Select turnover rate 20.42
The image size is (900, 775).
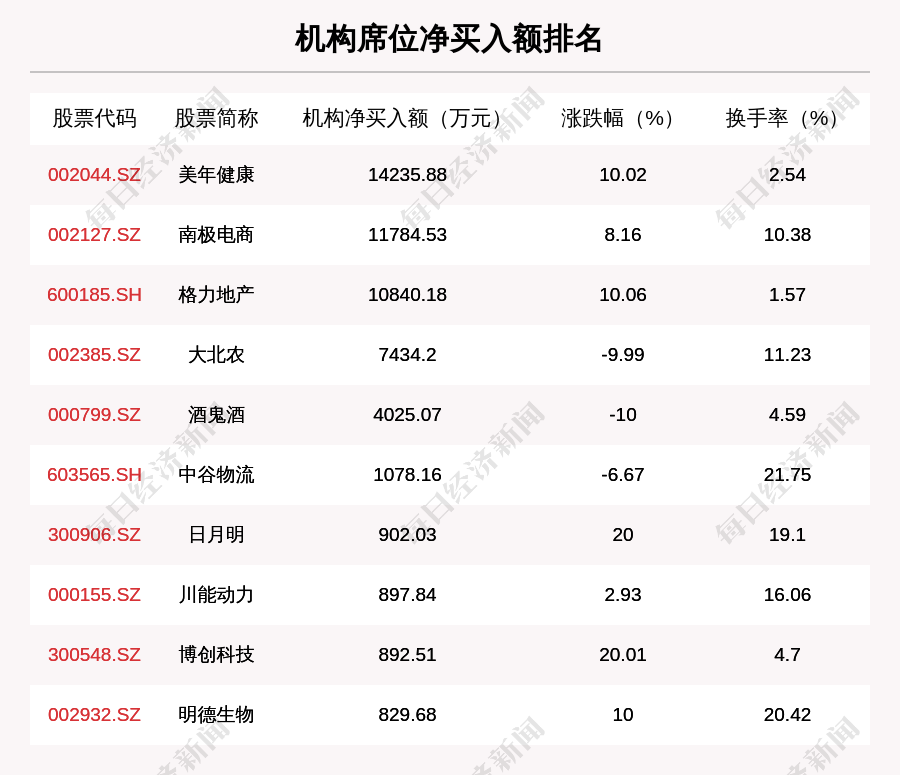787,715
